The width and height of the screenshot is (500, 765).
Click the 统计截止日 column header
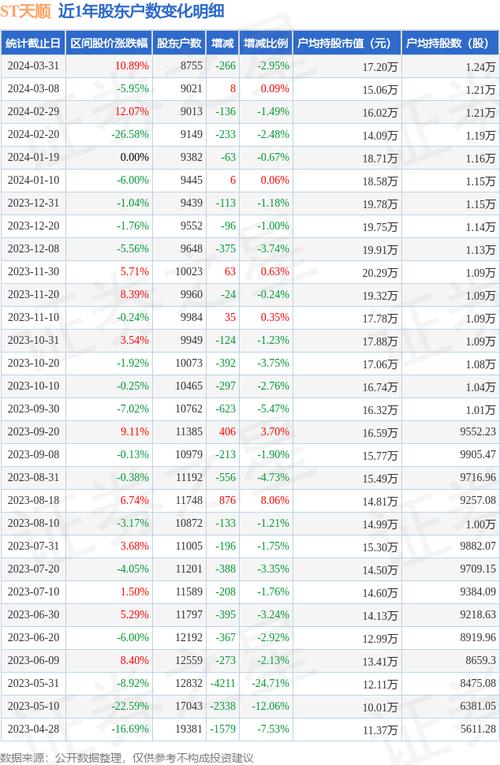coord(33,43)
